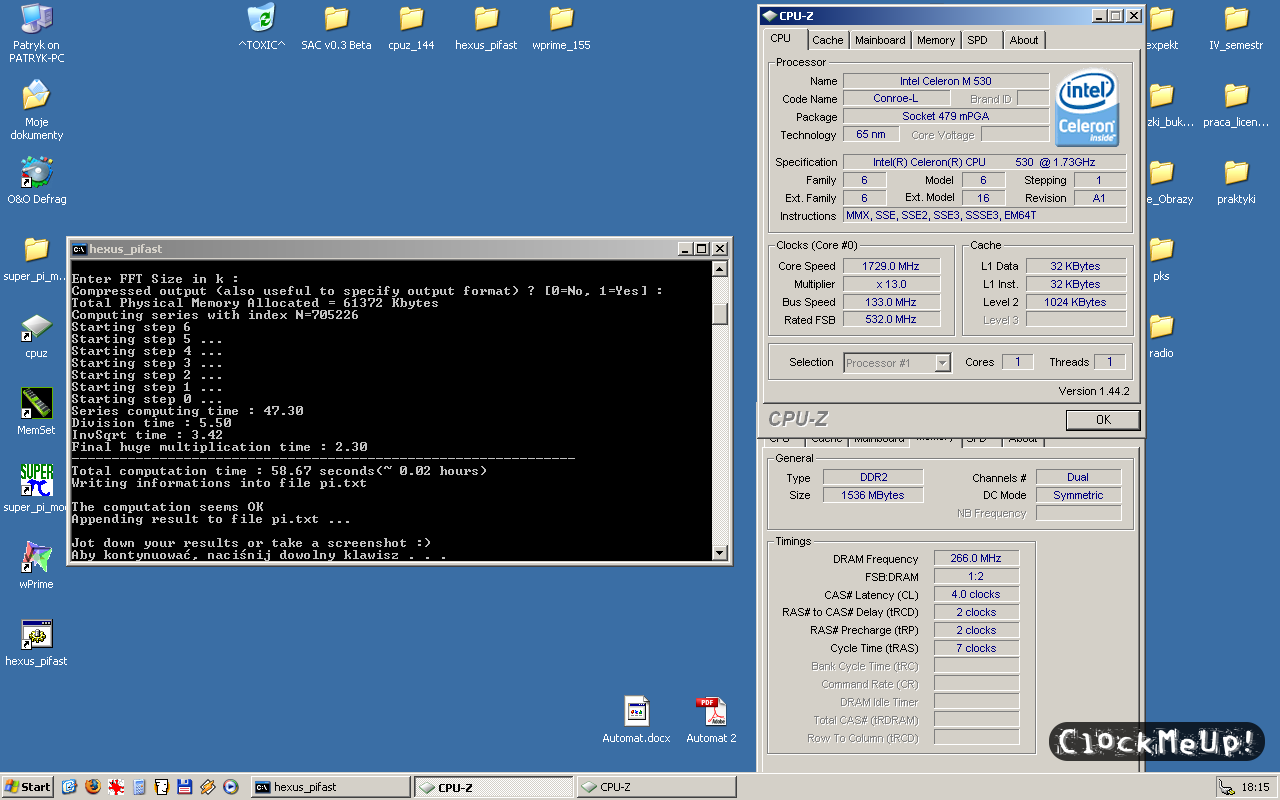Open the IV_semestr folder
The height and width of the screenshot is (800, 1280).
pyautogui.click(x=1236, y=28)
